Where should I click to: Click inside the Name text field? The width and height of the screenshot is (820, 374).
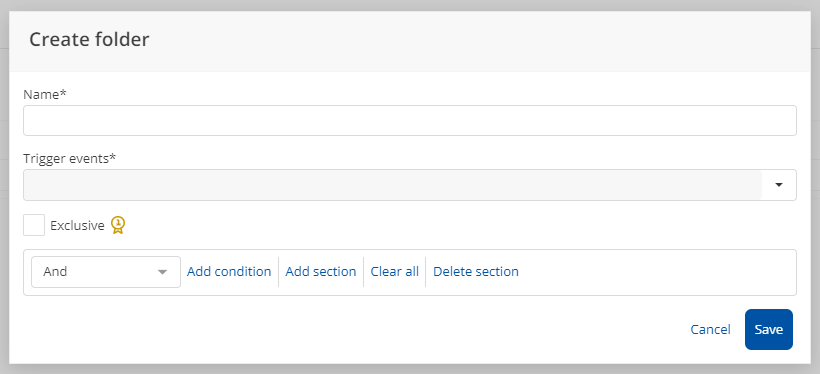(409, 120)
